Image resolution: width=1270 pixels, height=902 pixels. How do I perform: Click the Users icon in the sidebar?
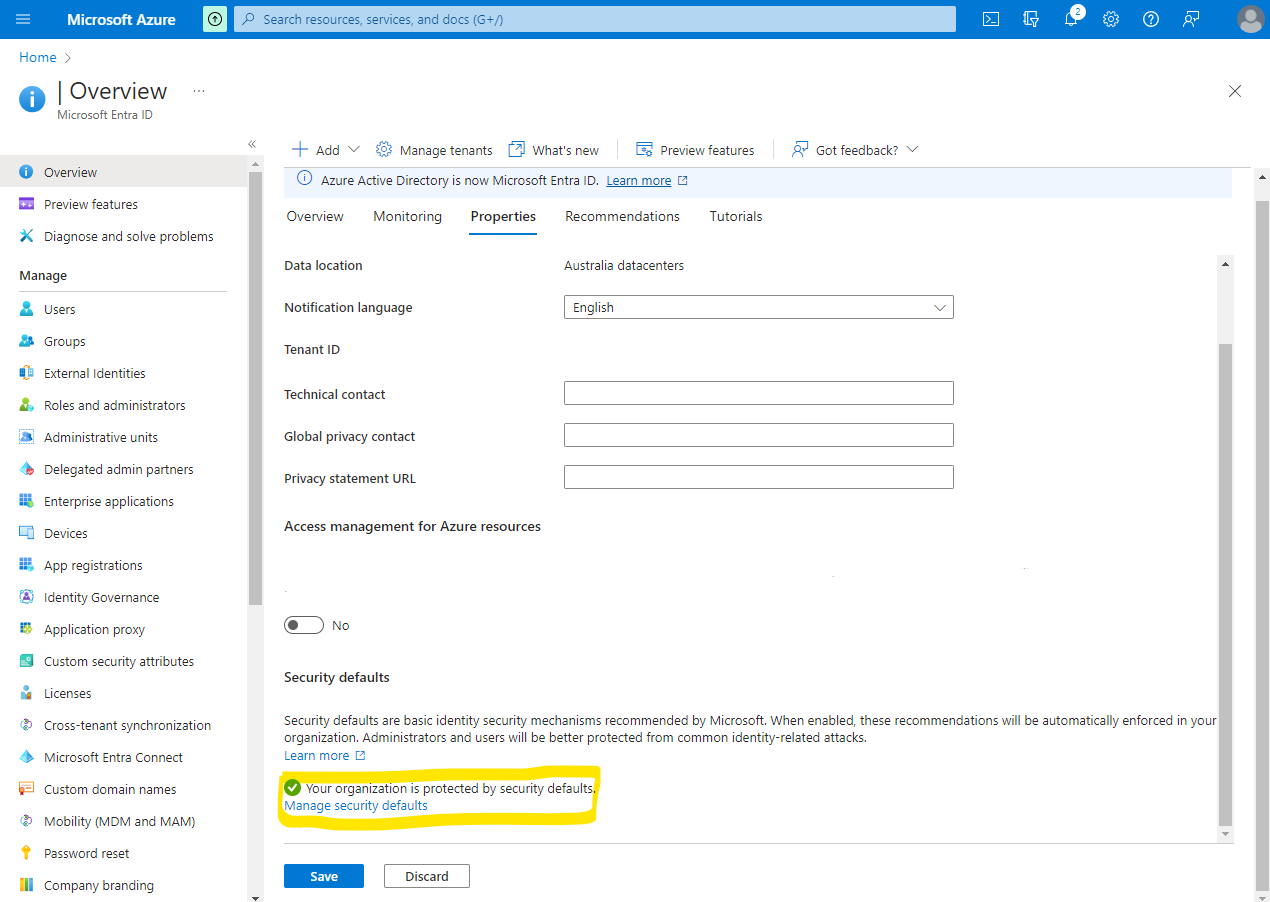point(27,309)
